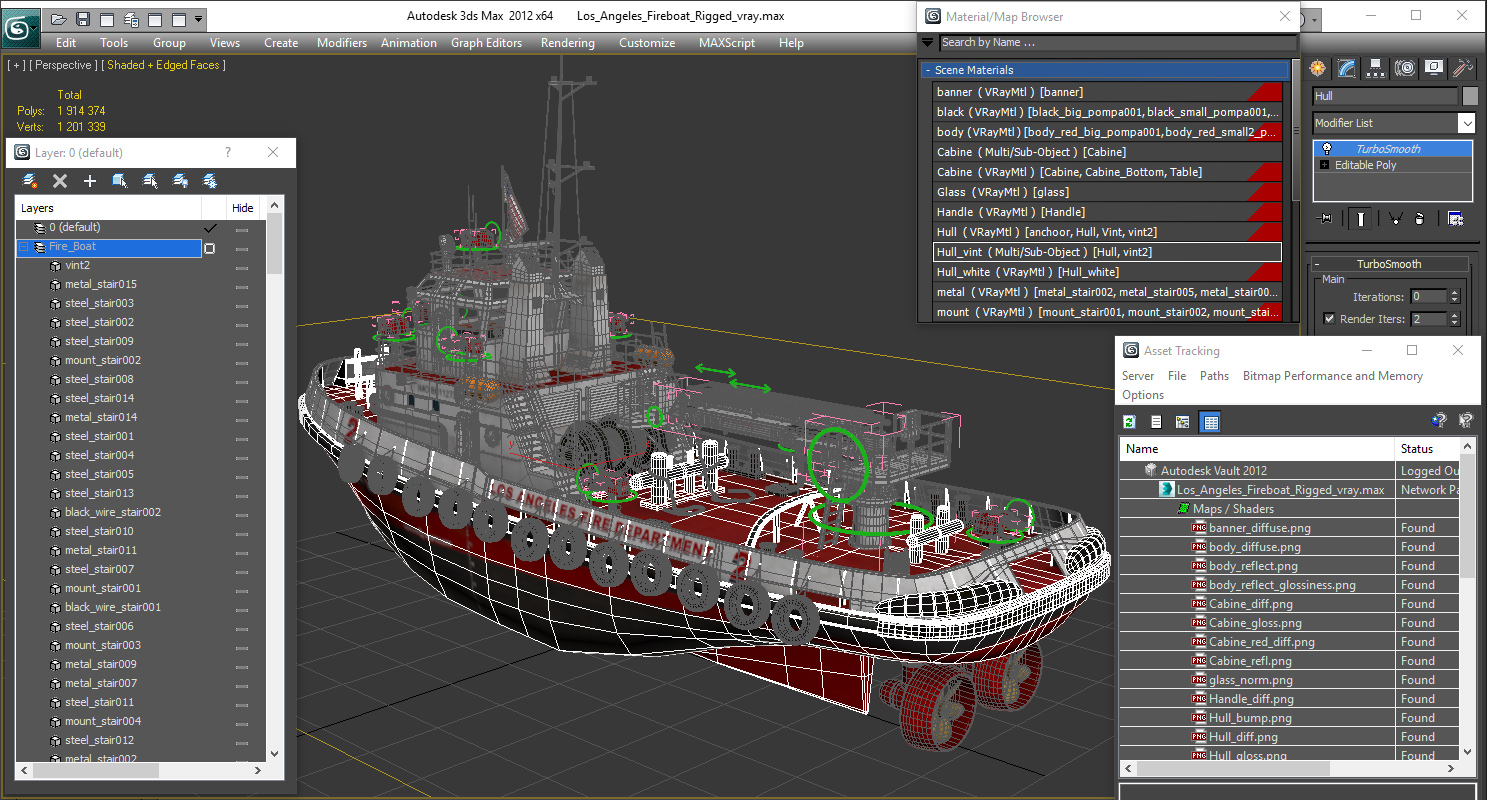Viewport: 1487px width, 800px height.
Task: Click Select Highlighted Objects and Layers icon
Action: [120, 181]
